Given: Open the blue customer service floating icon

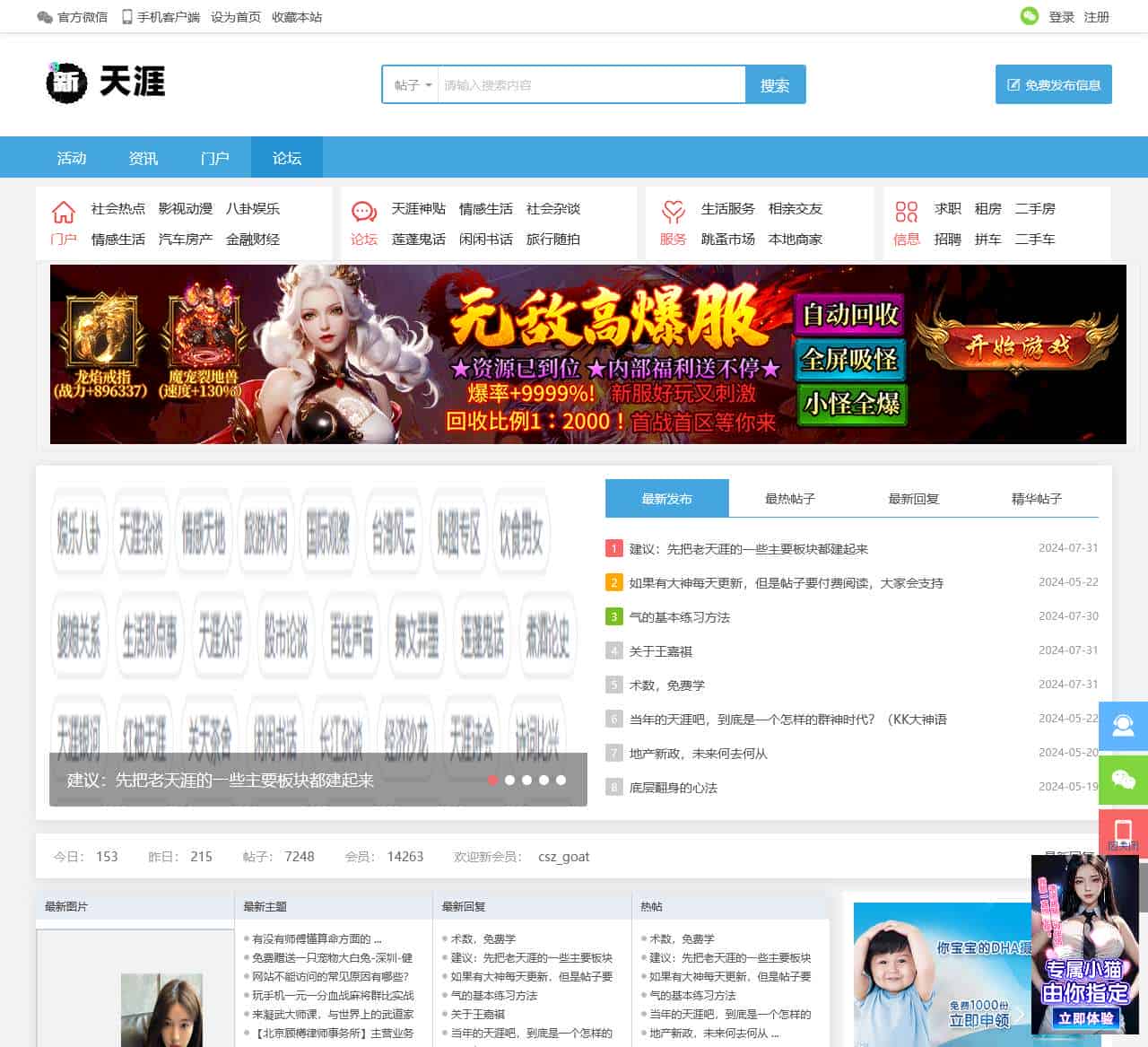Looking at the screenshot, I should (1123, 726).
